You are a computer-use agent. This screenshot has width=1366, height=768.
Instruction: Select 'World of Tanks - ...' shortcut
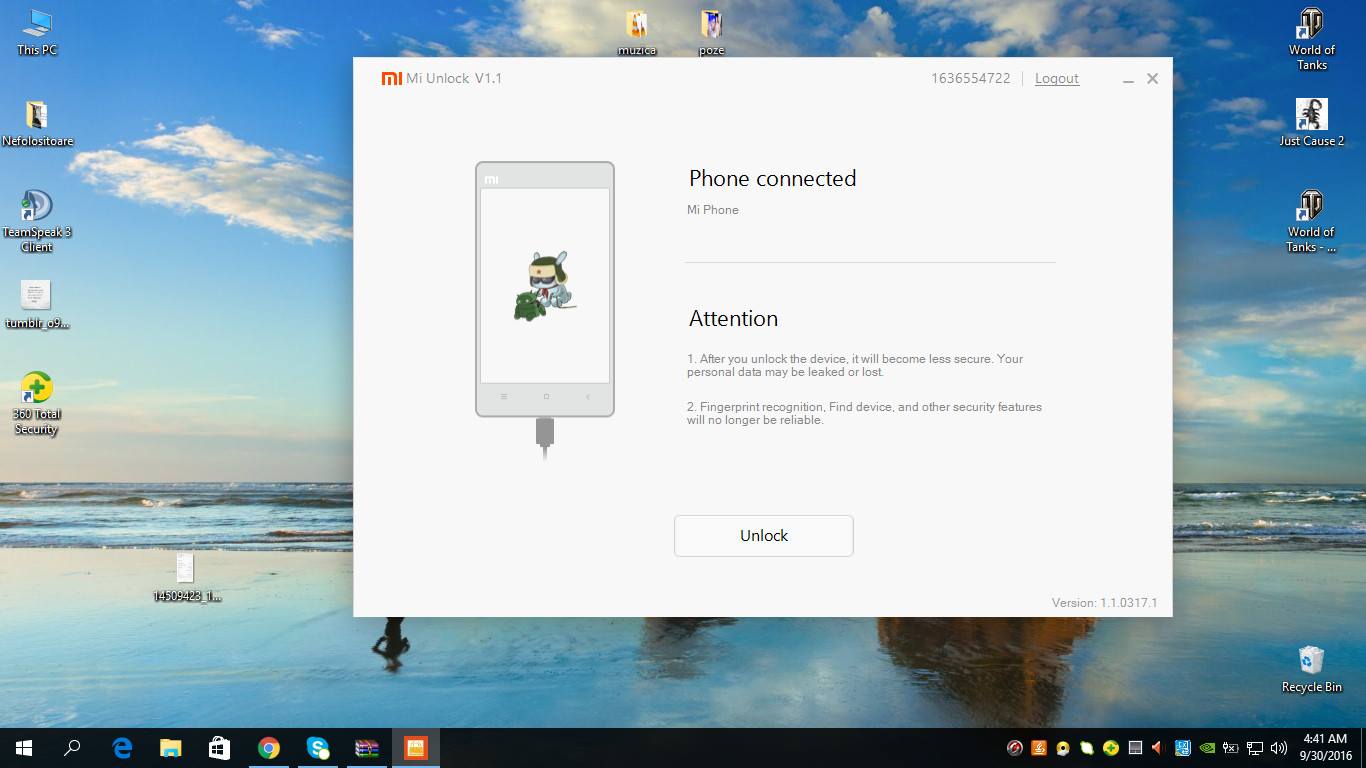(x=1311, y=221)
